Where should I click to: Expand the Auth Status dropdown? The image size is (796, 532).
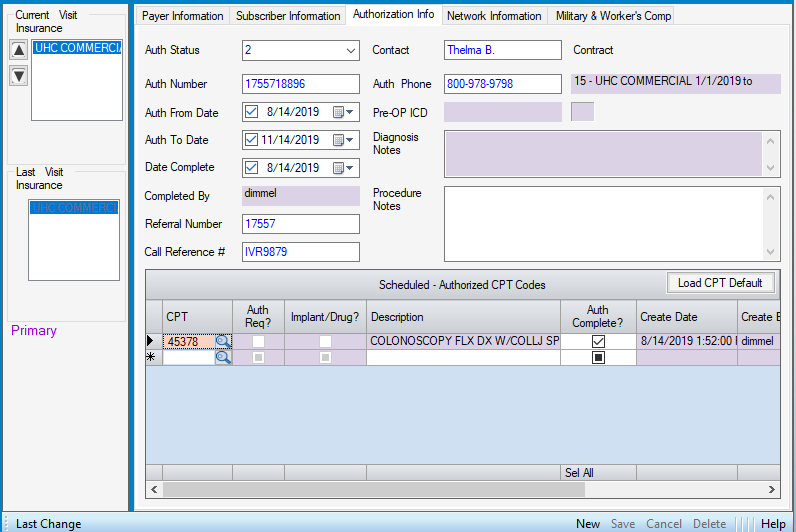click(350, 51)
